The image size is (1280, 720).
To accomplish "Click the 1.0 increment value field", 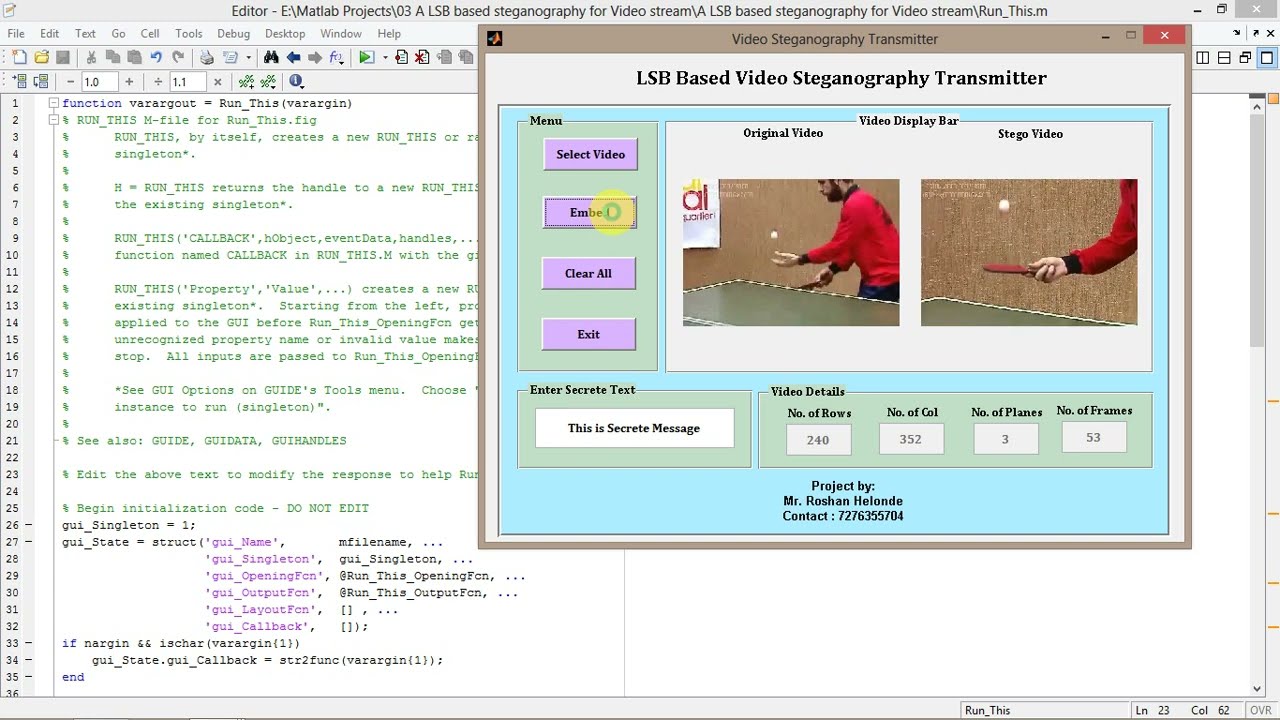I will pyautogui.click(x=99, y=81).
